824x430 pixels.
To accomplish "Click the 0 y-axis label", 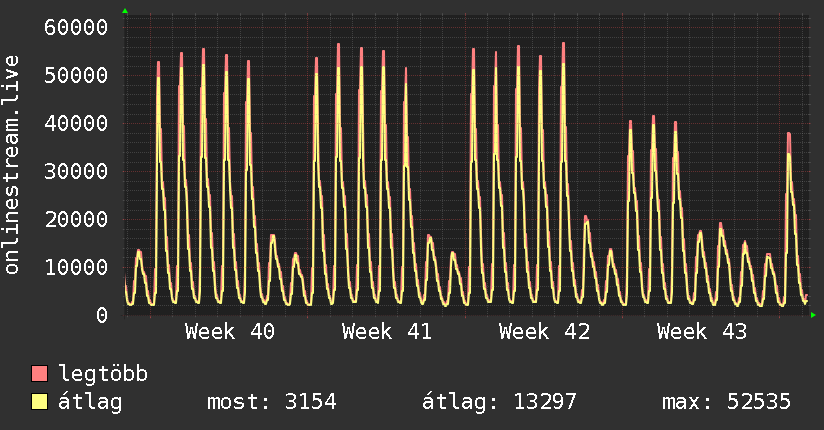I will coord(102,315).
